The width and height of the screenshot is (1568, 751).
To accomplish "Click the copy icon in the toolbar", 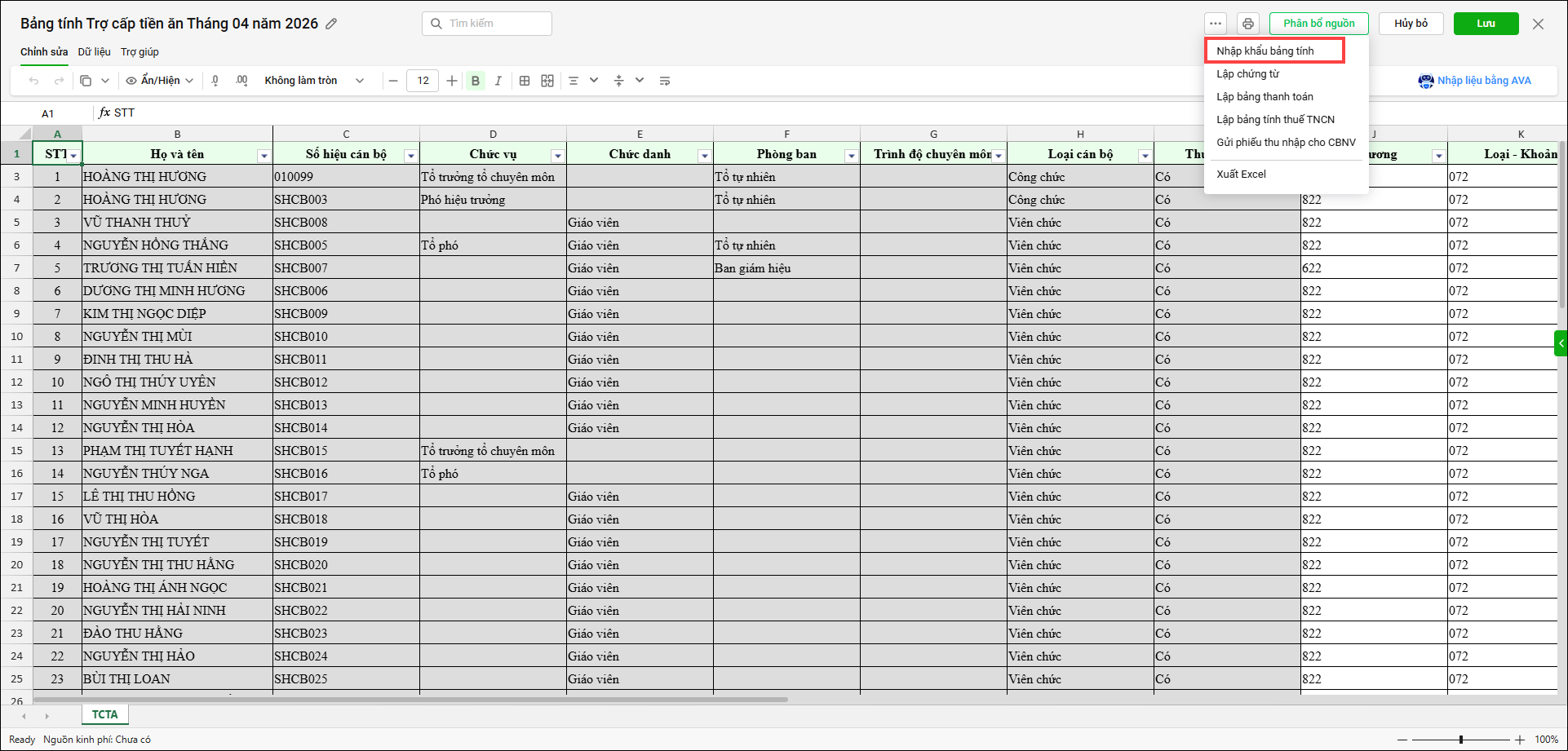I will tap(86, 81).
